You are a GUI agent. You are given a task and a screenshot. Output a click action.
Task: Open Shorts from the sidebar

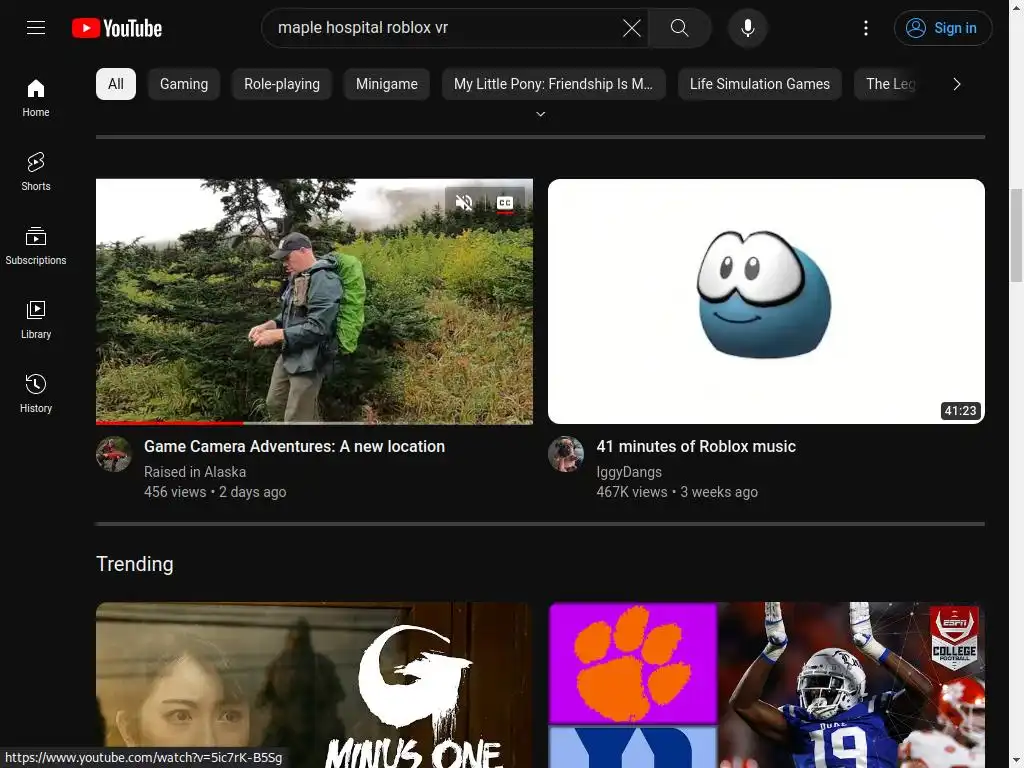point(36,172)
